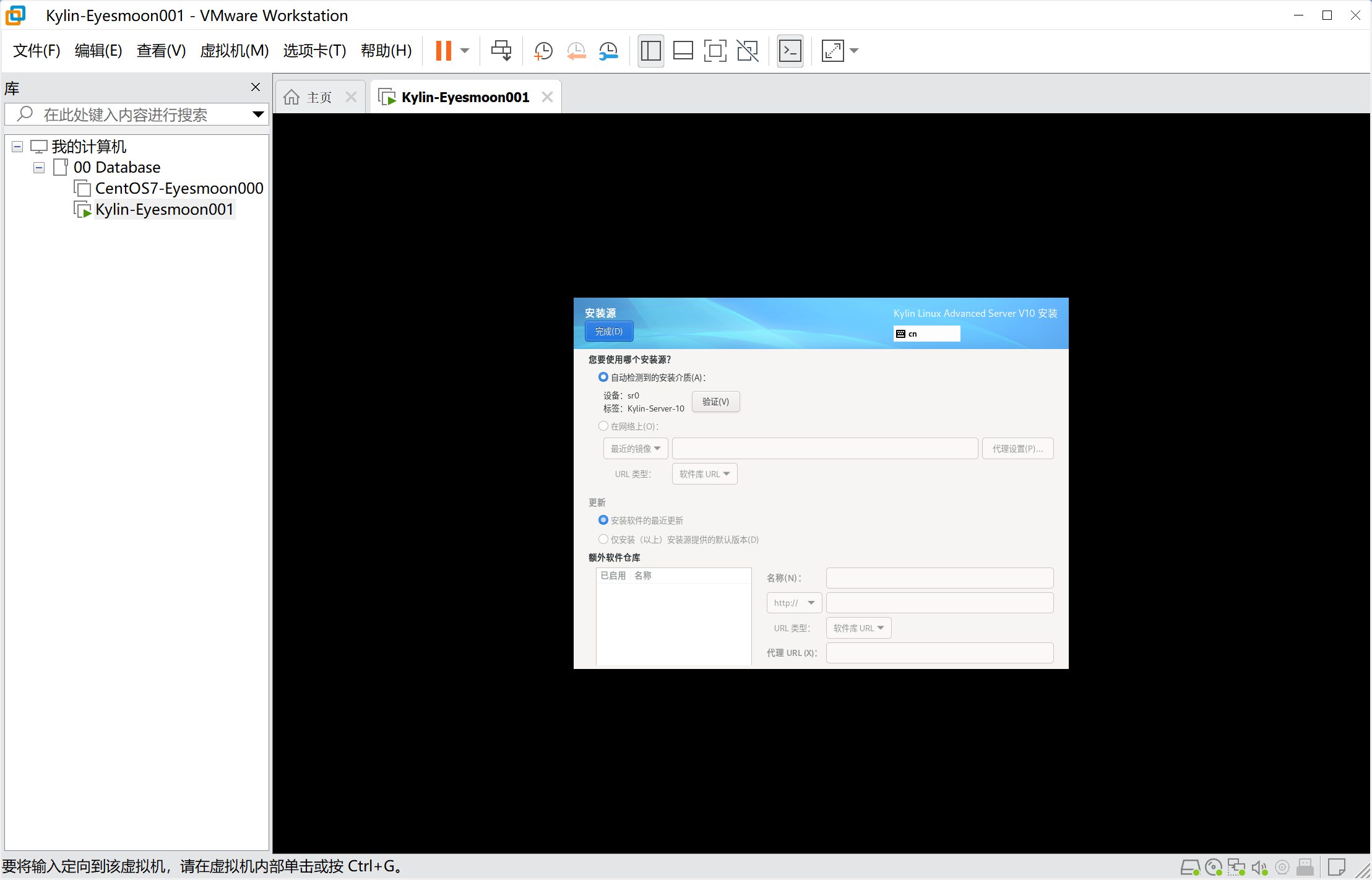Click the revert to snapshot icon
This screenshot has width=1372, height=880.
point(576,51)
